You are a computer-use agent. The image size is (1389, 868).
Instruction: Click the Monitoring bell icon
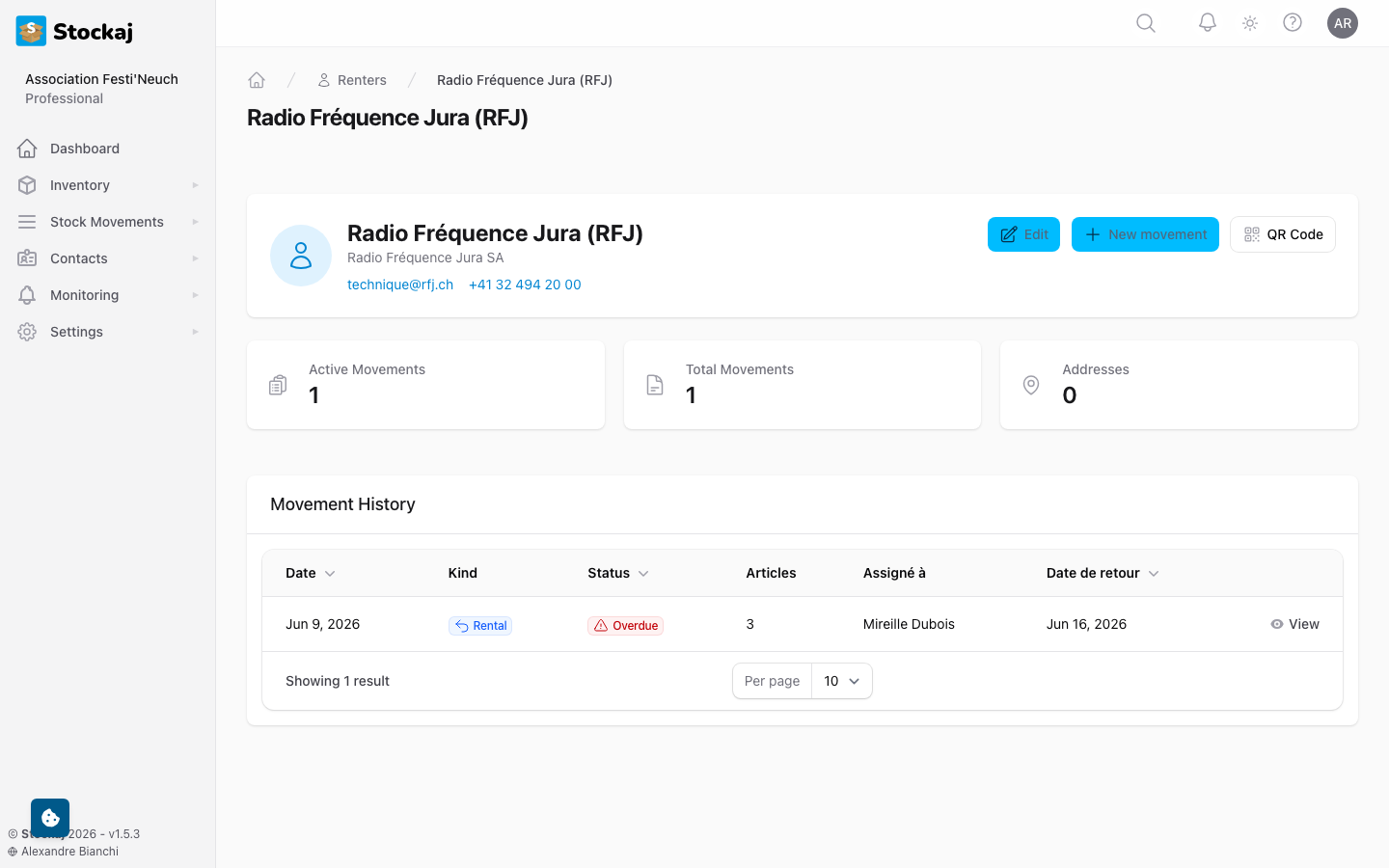click(x=27, y=295)
